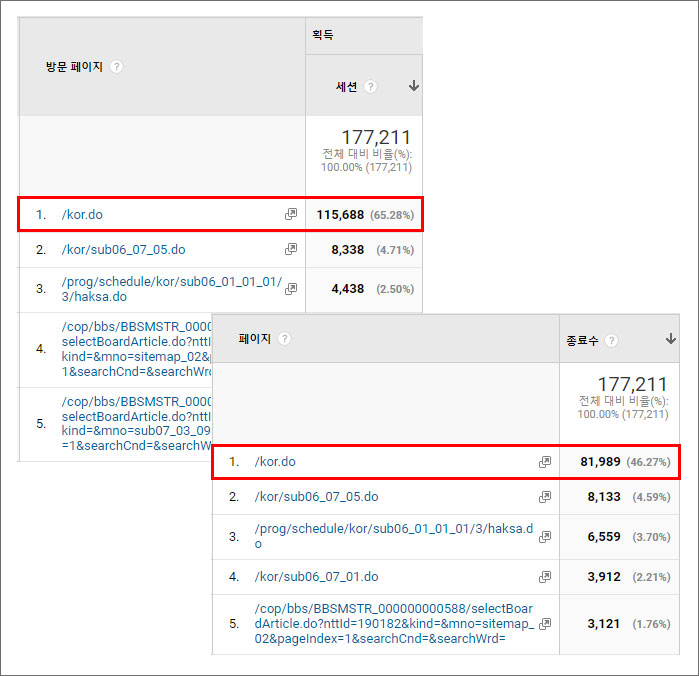Click external-link icon in 3,121 exits row
This screenshot has height=676, width=699.
click(x=545, y=624)
